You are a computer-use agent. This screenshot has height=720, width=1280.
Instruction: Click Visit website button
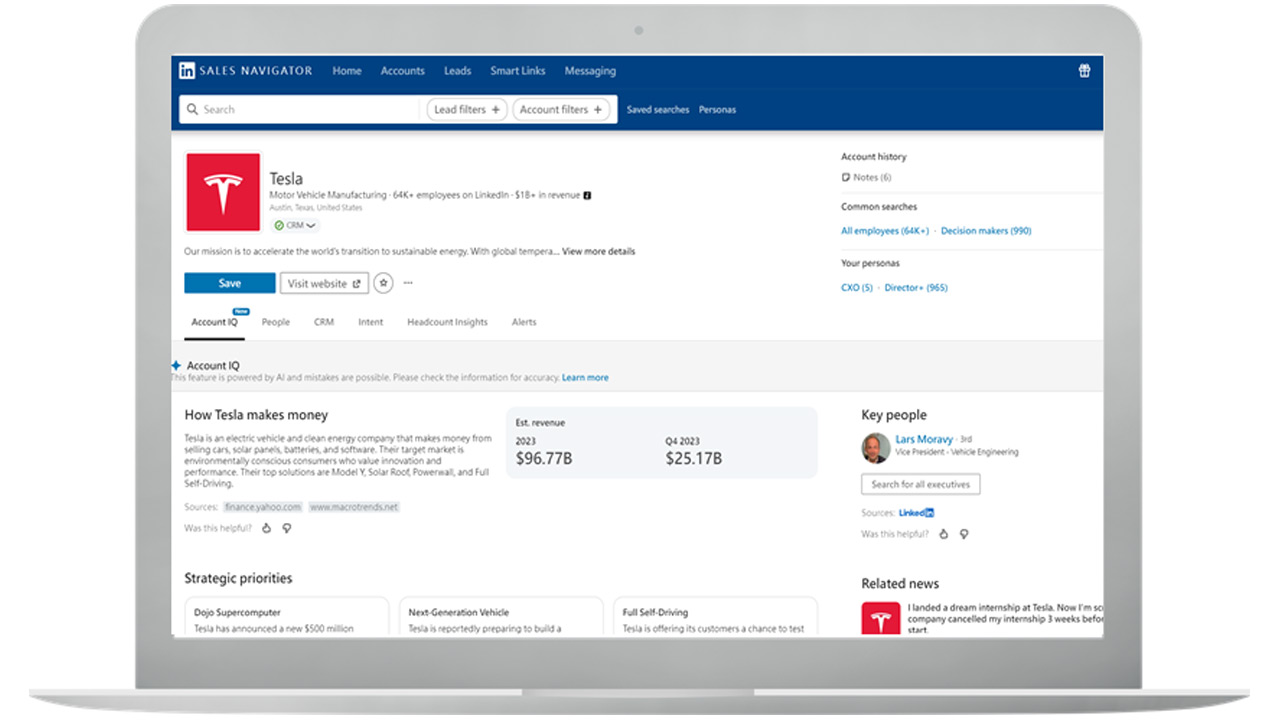(x=324, y=284)
